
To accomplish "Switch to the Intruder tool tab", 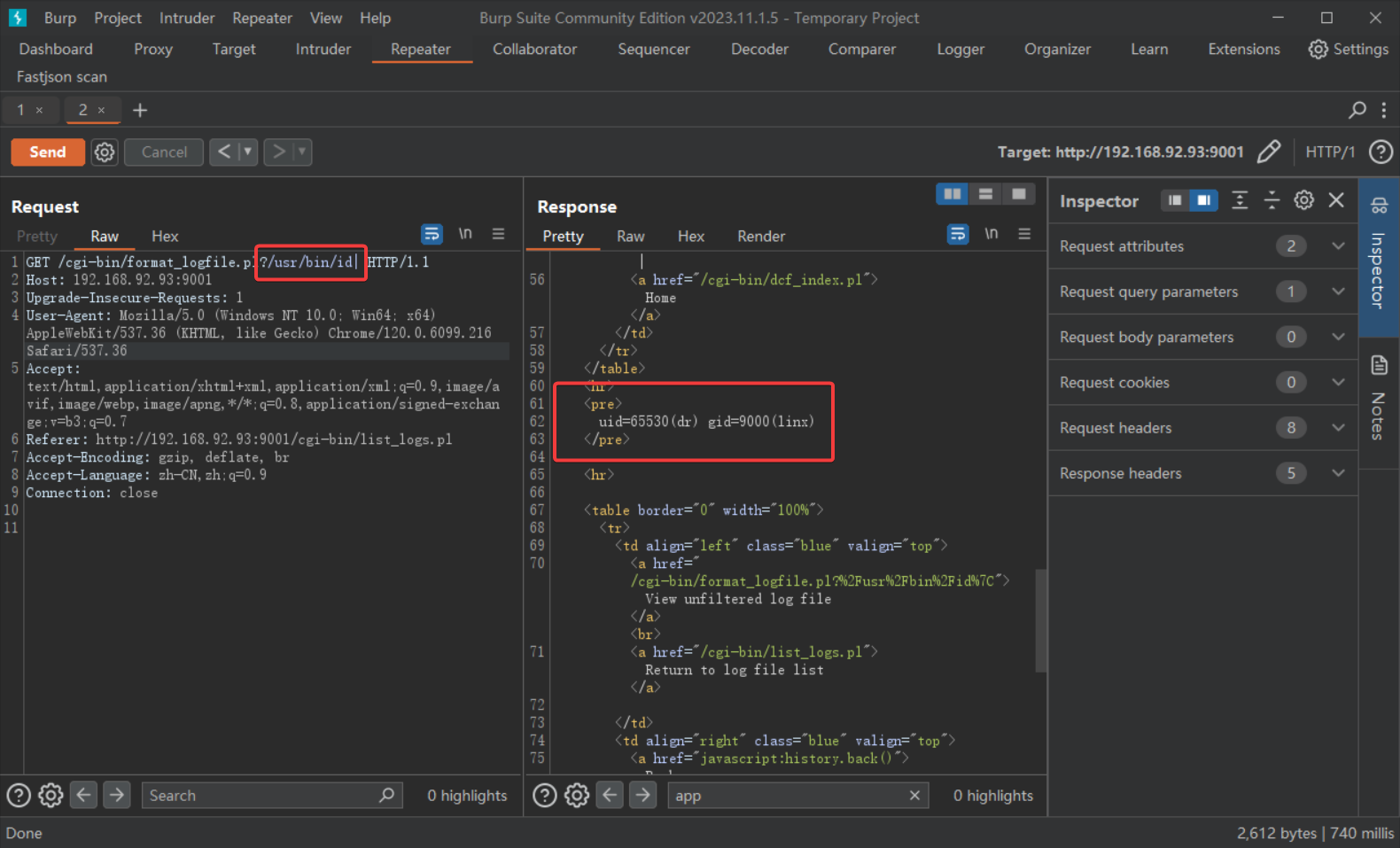I will coord(323,50).
